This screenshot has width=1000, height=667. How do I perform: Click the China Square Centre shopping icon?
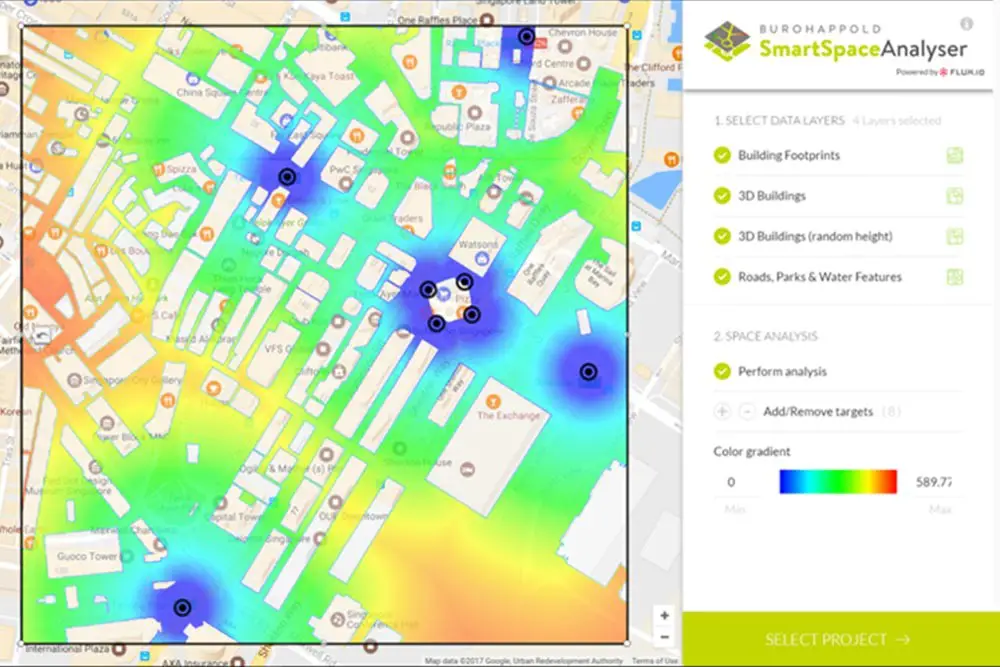(192, 79)
